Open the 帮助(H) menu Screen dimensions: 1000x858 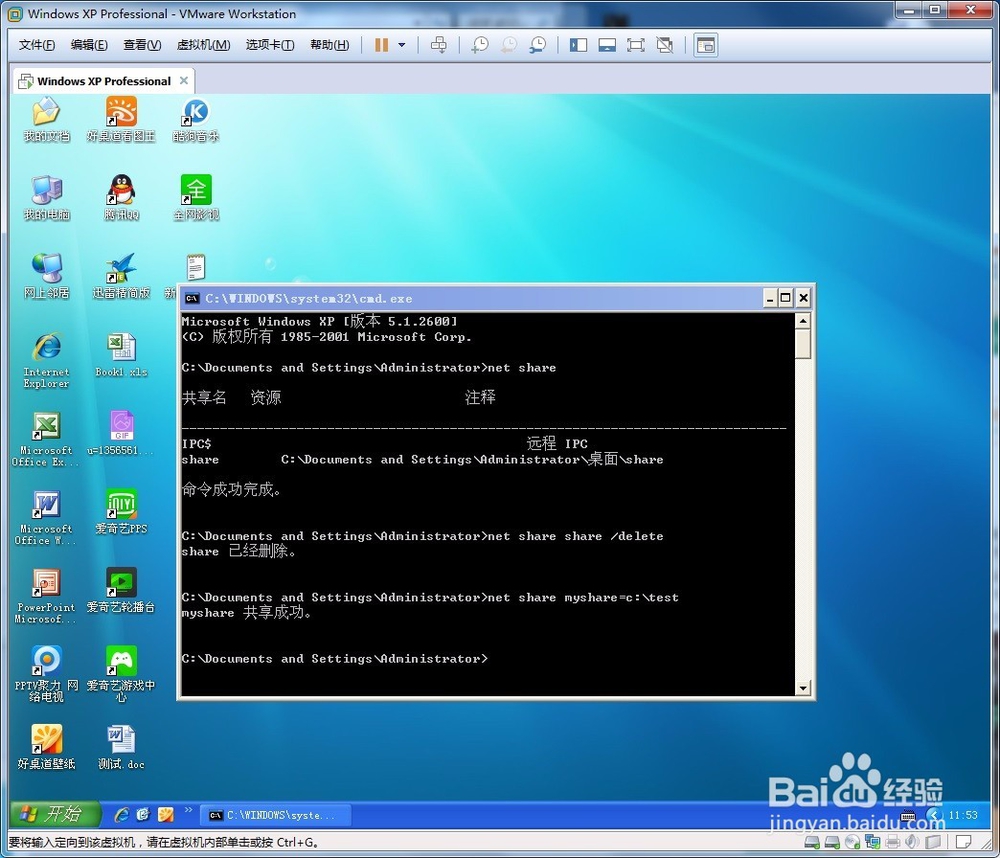pyautogui.click(x=329, y=45)
